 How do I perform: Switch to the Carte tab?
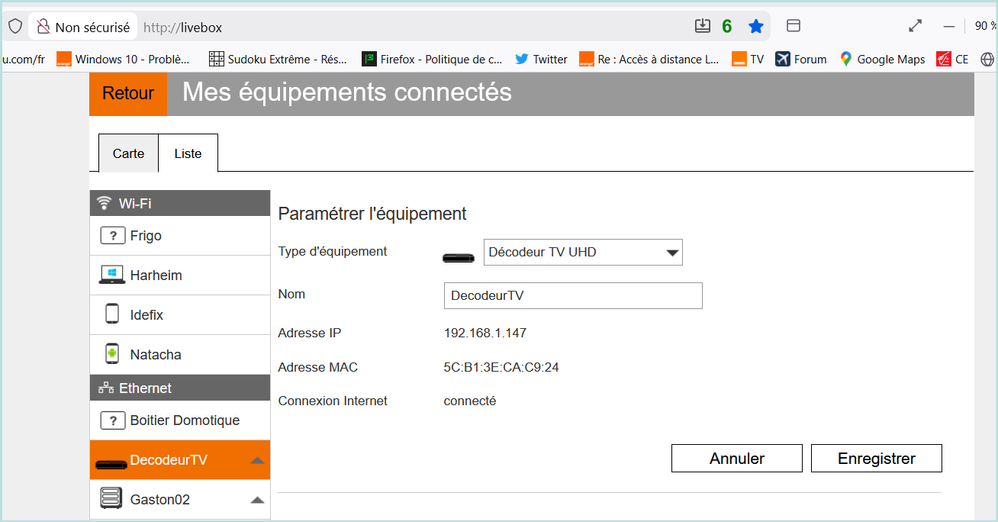(128, 154)
